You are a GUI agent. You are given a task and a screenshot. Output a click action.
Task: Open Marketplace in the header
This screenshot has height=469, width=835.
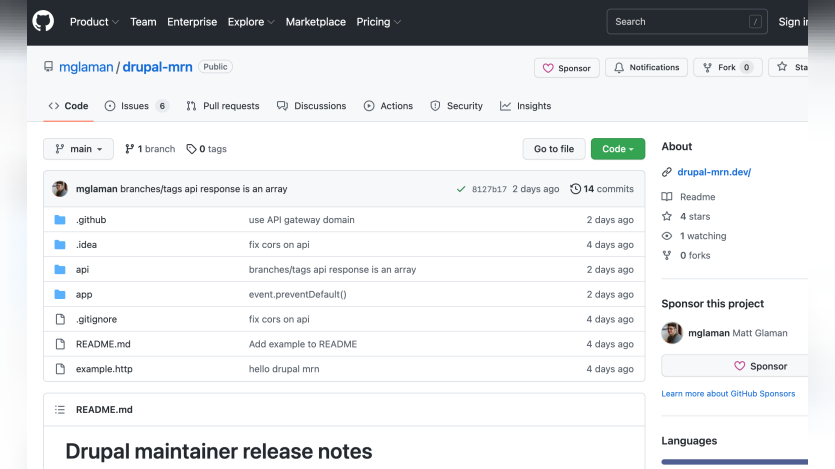(x=316, y=22)
